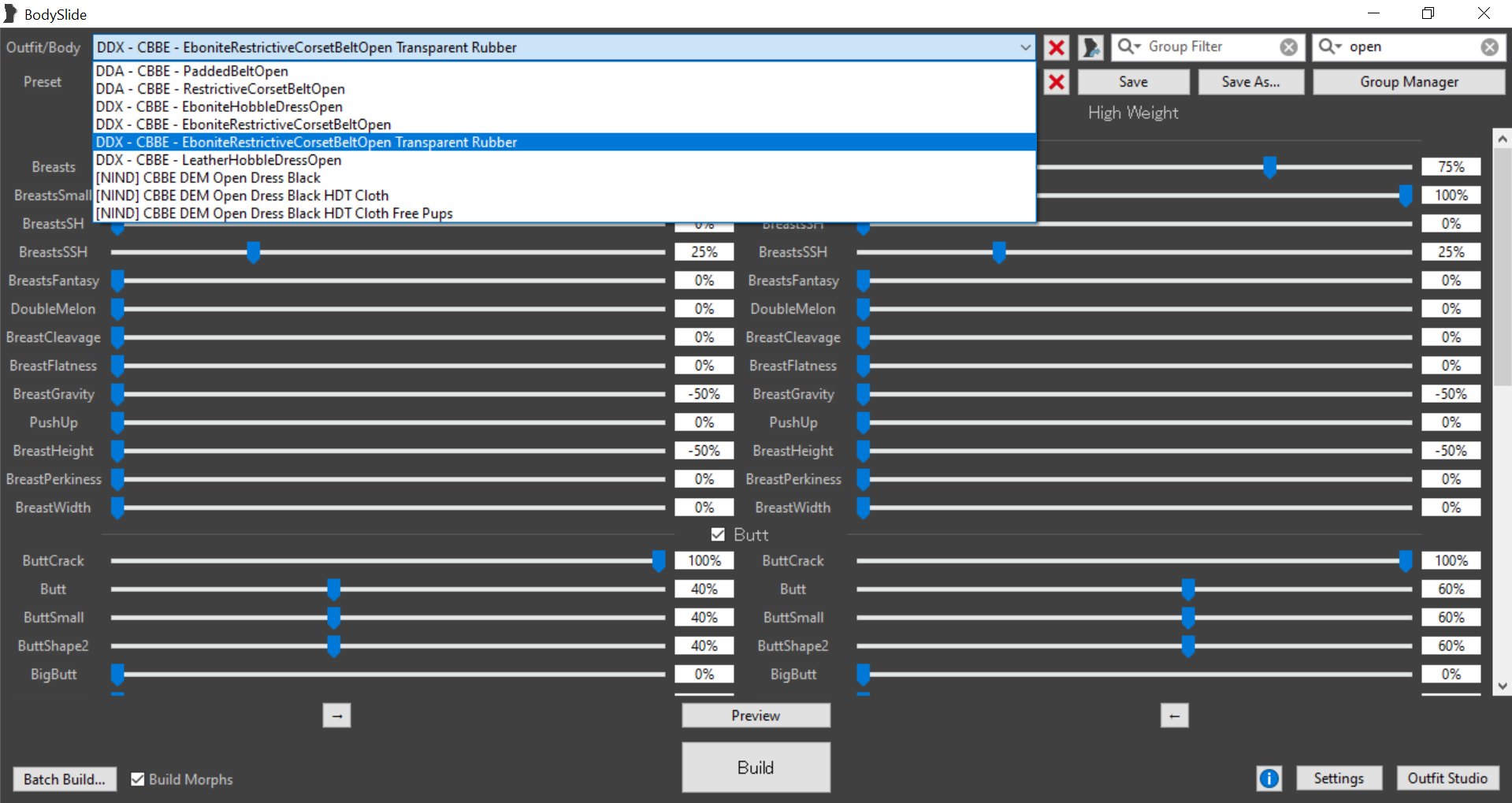Click the high weight ButtSmall 60% field

[1451, 618]
